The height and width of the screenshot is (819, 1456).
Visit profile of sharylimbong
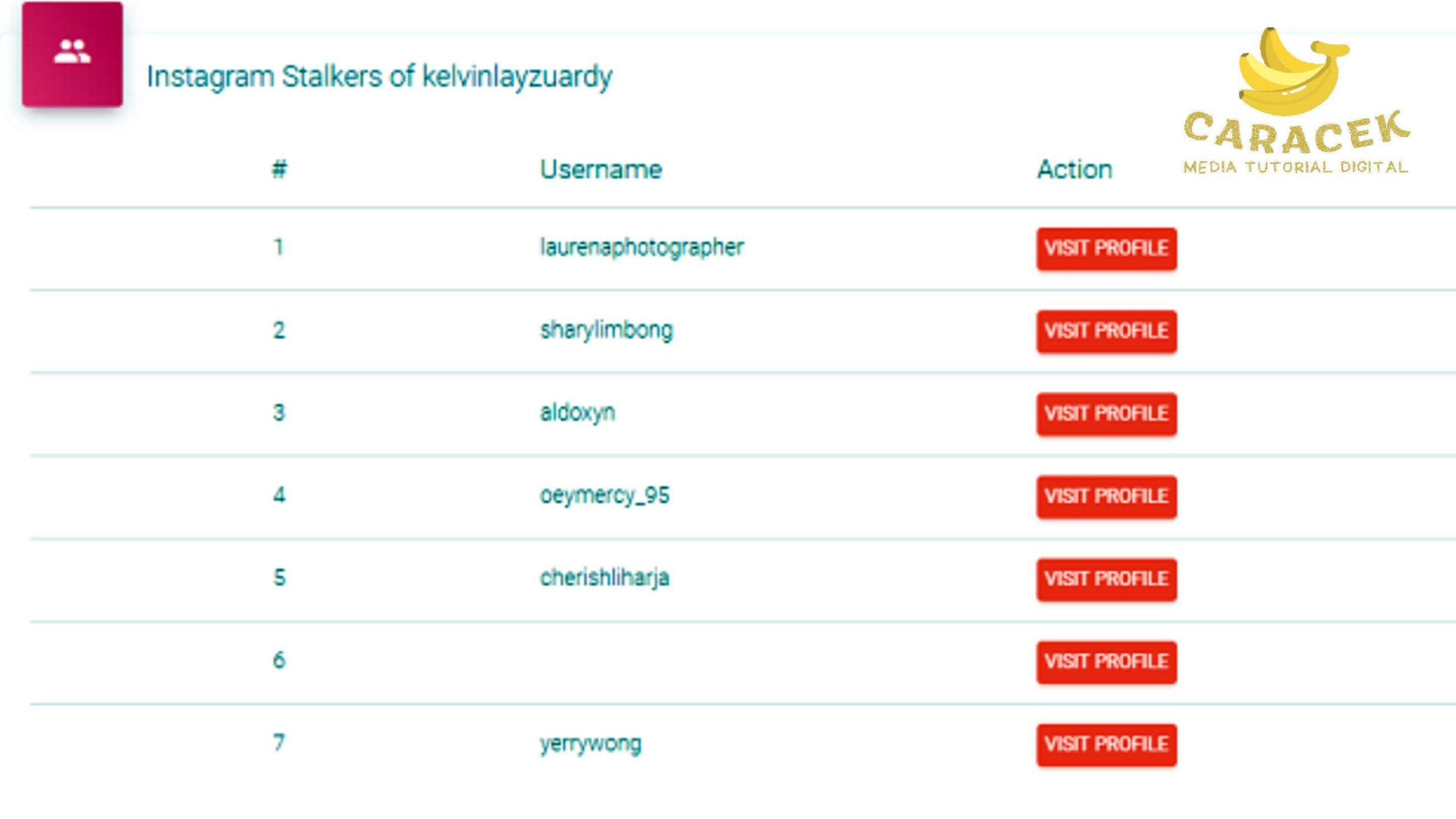1106,331
